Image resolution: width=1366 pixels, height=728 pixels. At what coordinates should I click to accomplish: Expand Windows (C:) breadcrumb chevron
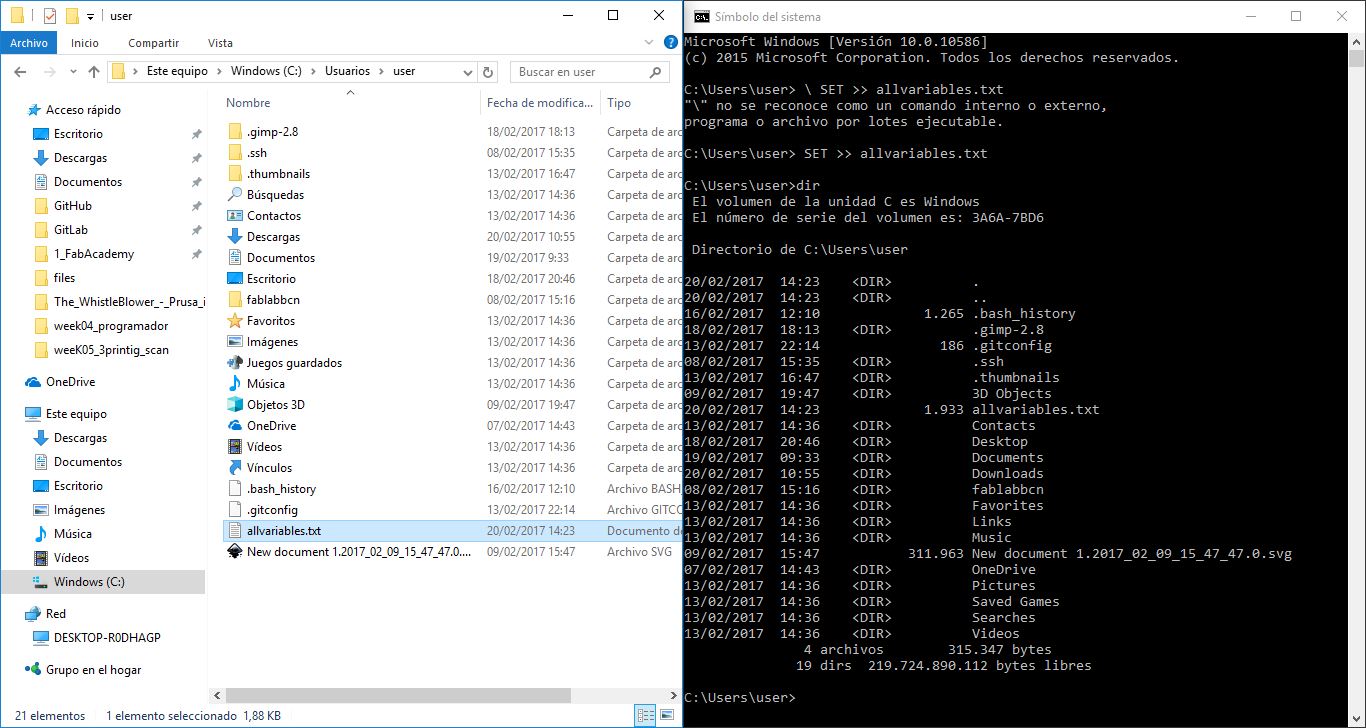tap(313, 72)
